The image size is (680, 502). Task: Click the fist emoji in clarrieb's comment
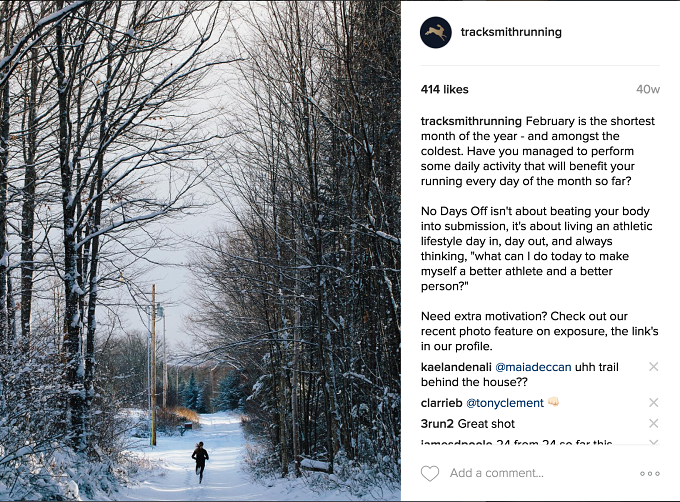tap(553, 402)
